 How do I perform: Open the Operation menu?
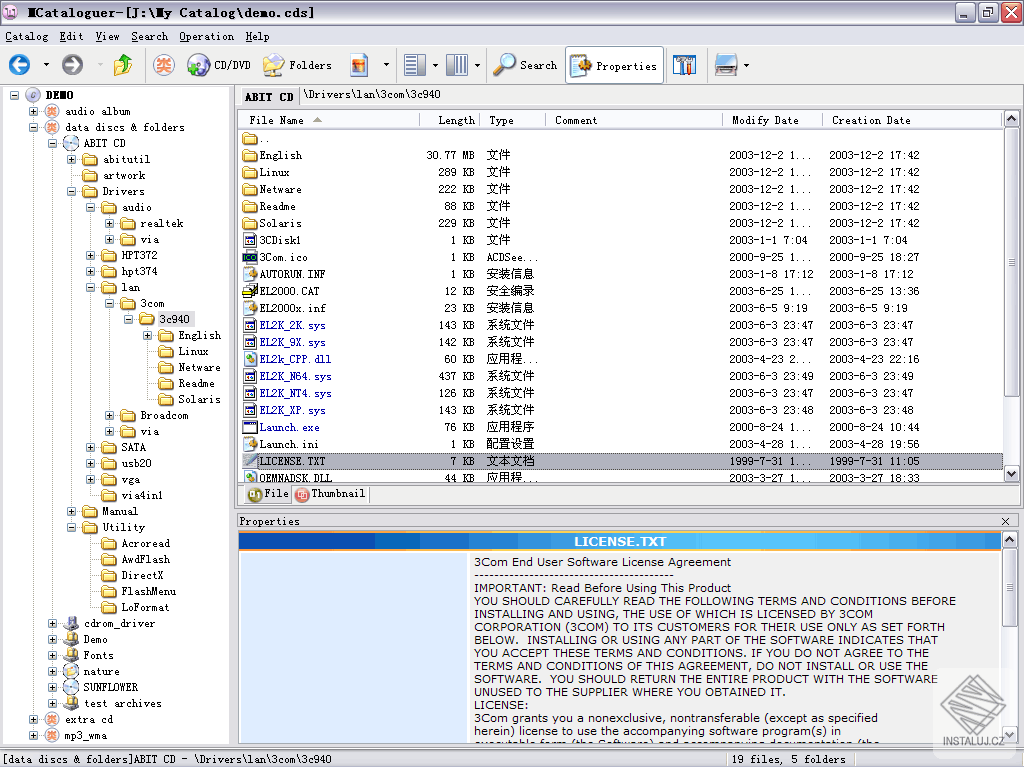pos(206,36)
